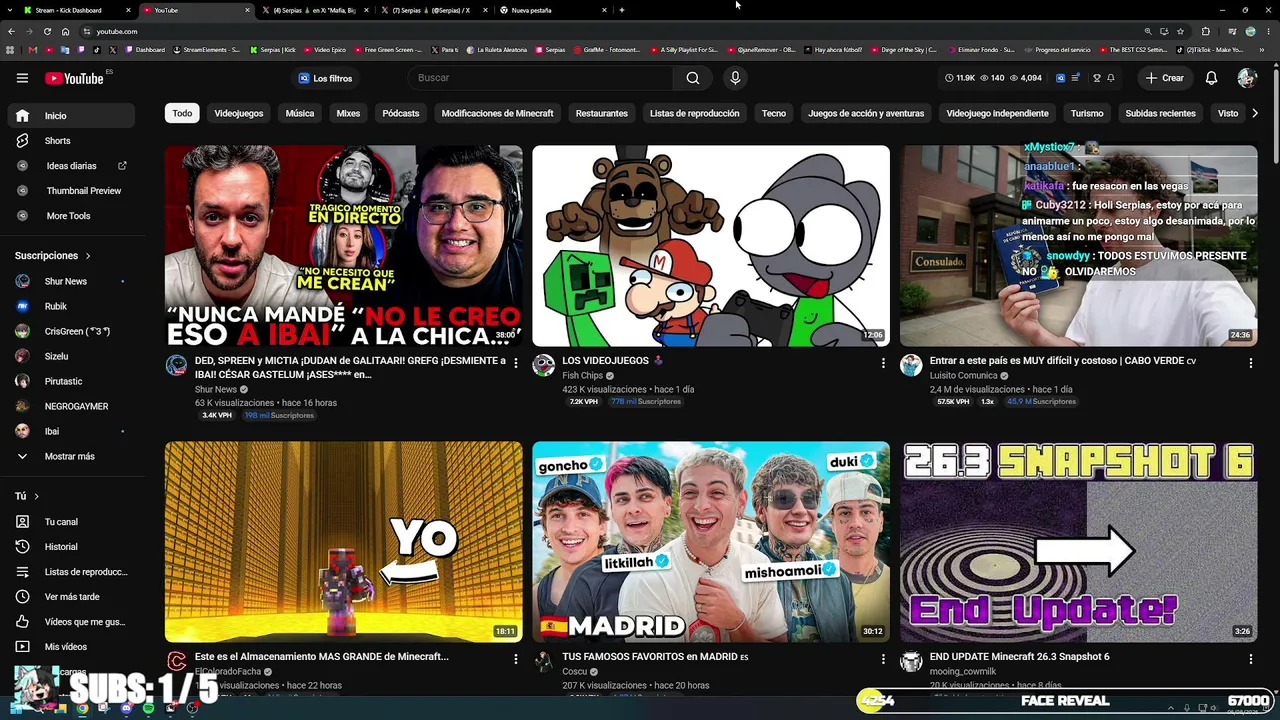Bookmark this page with the star
Screen dimensions: 1280x720
(x=1180, y=31)
